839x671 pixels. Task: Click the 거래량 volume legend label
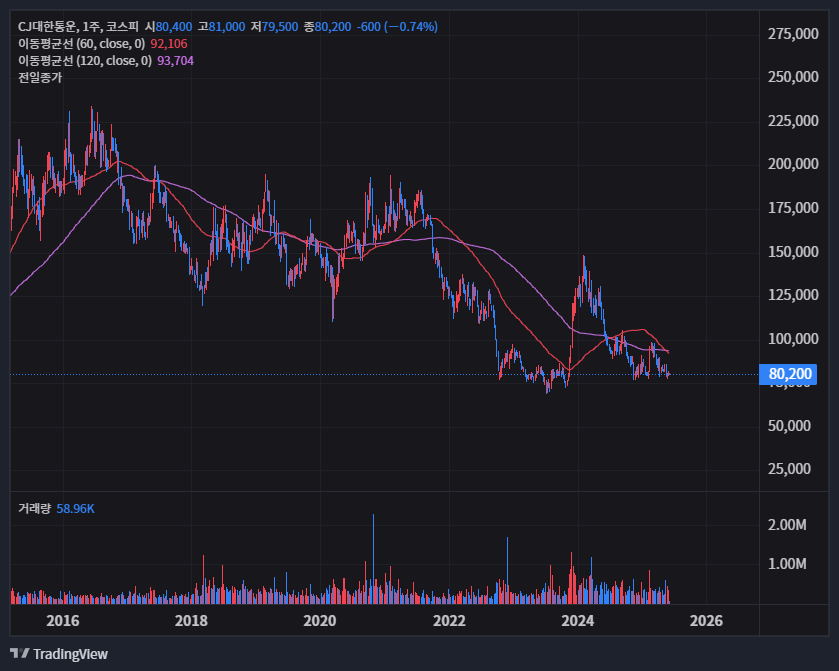[34, 509]
